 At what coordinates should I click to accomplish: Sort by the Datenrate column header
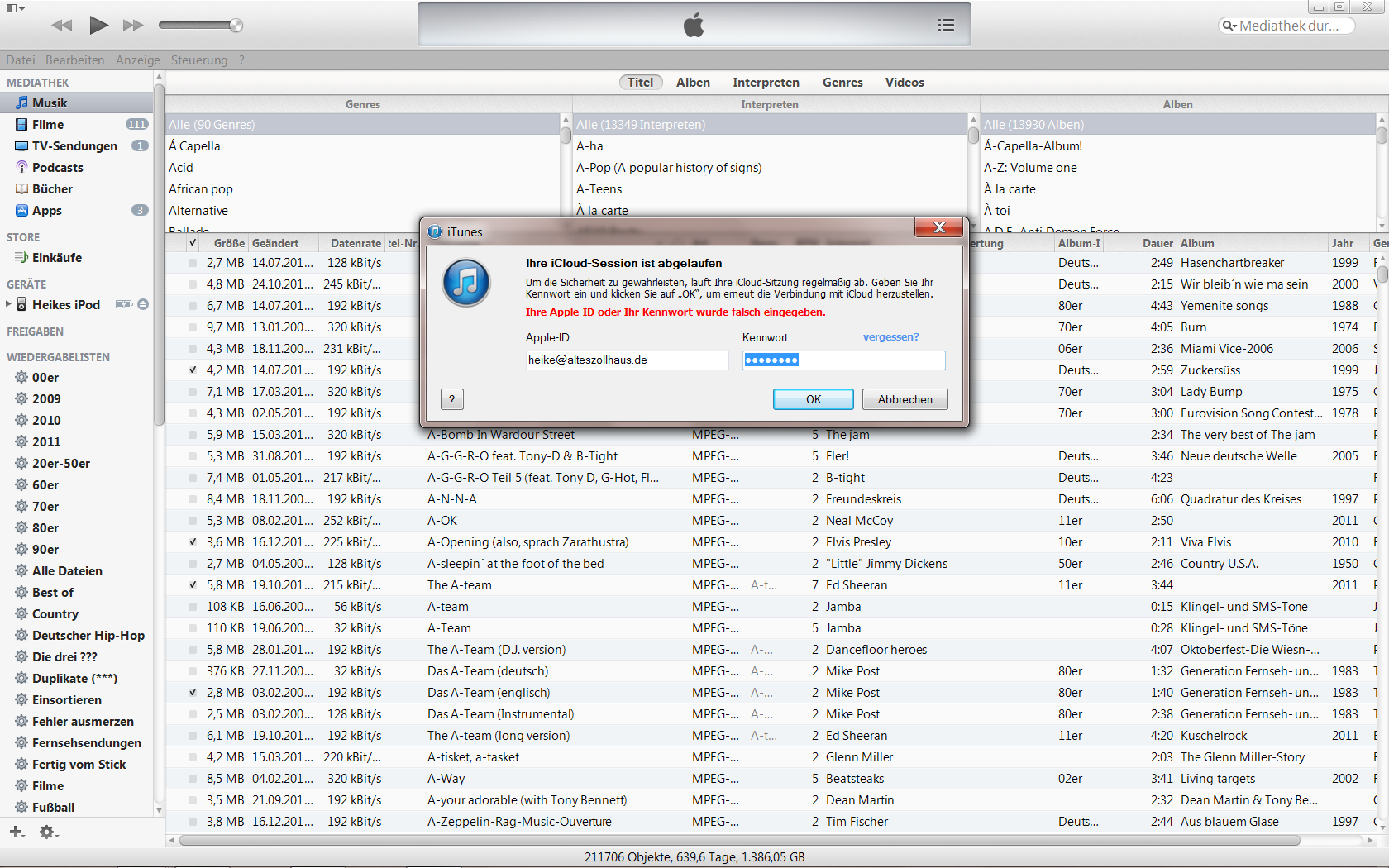tap(351, 243)
